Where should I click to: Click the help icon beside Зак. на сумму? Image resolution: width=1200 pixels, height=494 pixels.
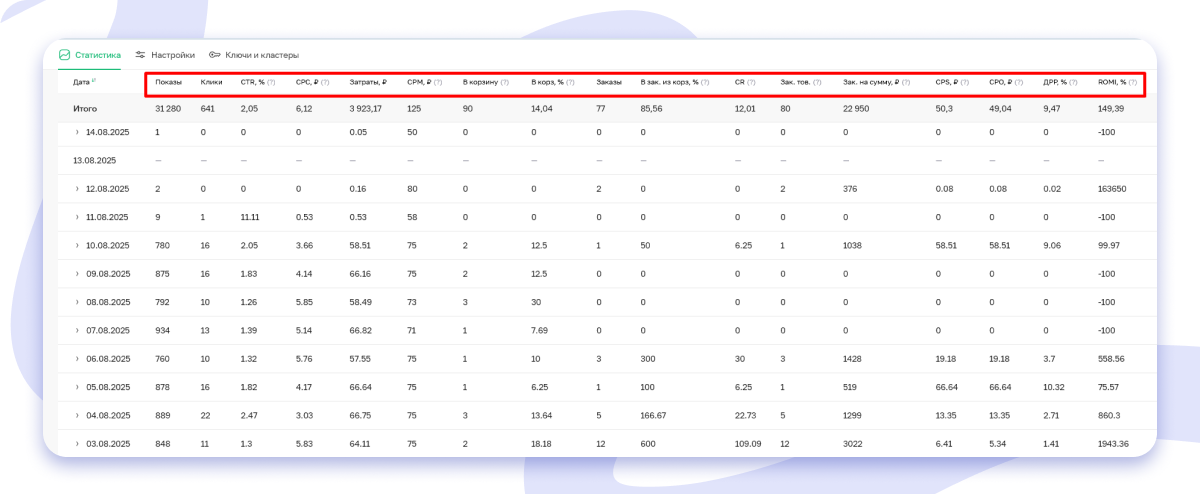907,82
